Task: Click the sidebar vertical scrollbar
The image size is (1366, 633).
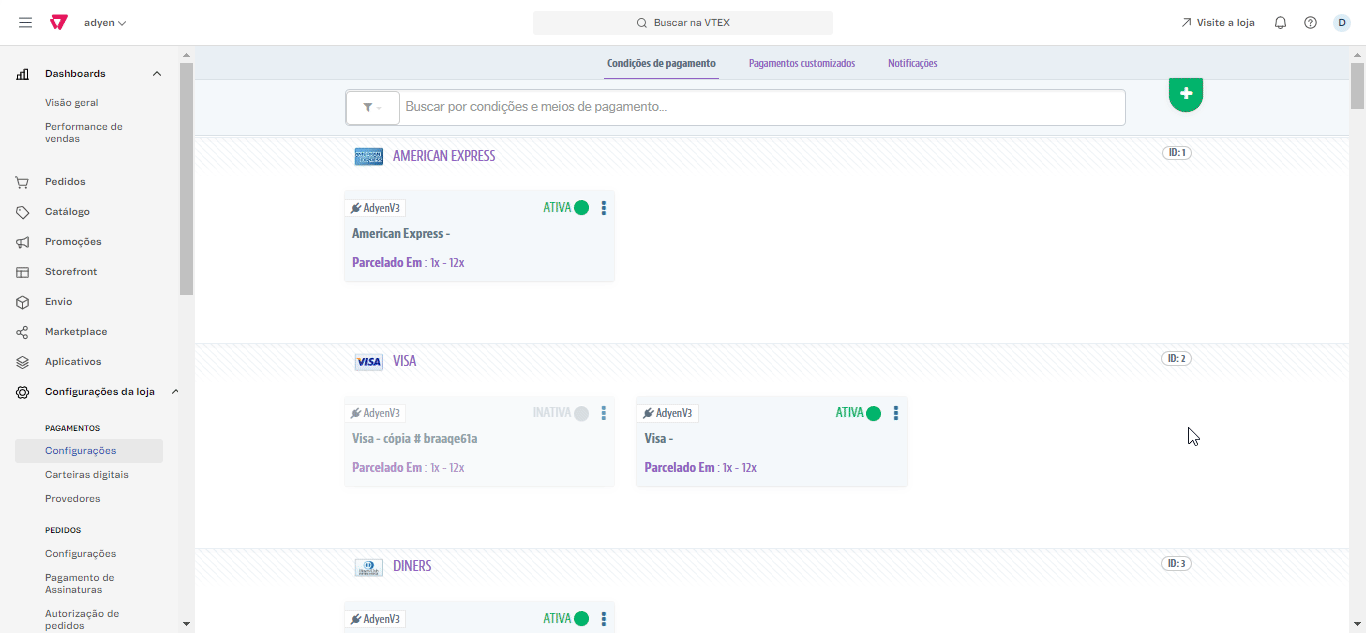Action: click(x=186, y=179)
